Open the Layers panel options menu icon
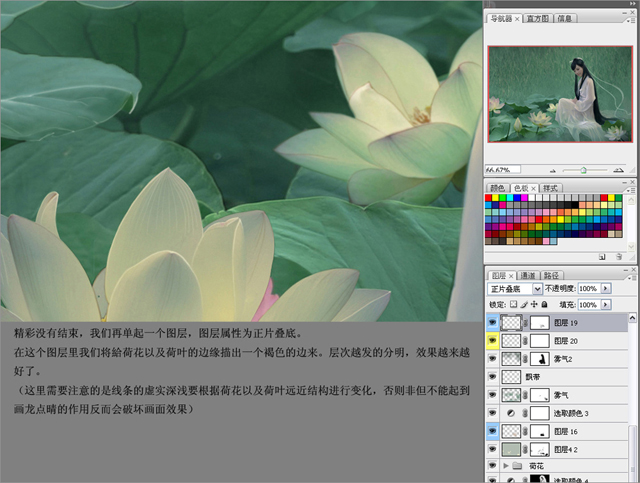This screenshot has width=640, height=483. click(631, 278)
